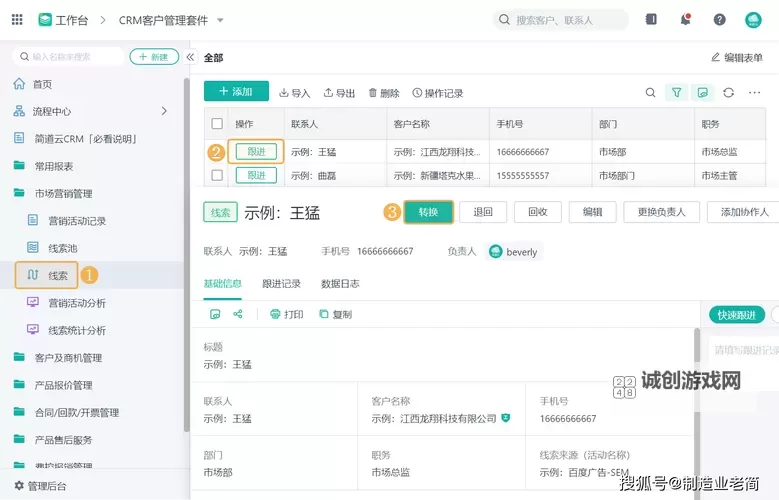Expand the 客户及商机管理 folder
The height and width of the screenshot is (500, 779).
click(x=68, y=357)
